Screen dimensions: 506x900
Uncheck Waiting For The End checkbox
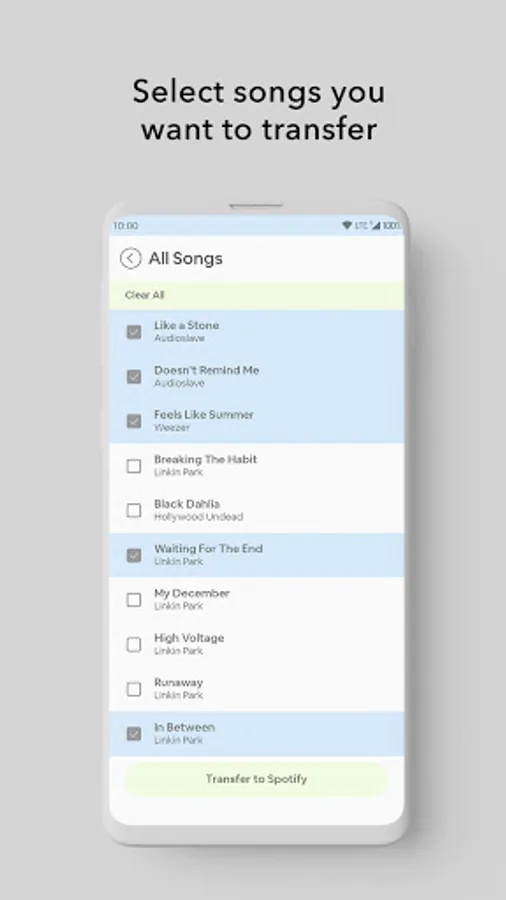[134, 555]
